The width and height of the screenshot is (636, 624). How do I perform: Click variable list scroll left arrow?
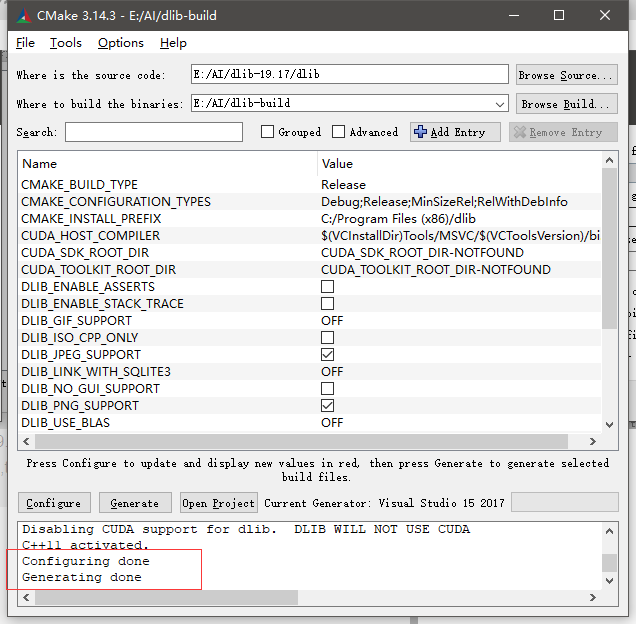26,441
